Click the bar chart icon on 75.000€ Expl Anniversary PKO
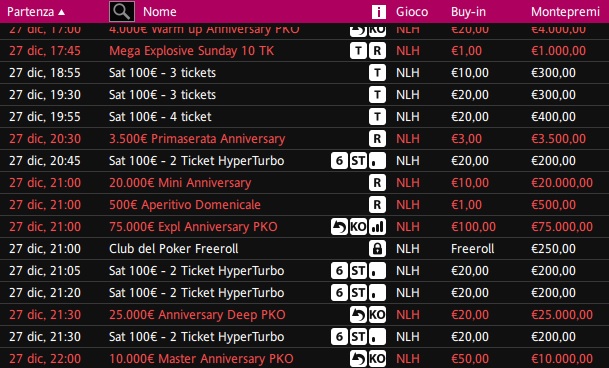 [x=377, y=227]
